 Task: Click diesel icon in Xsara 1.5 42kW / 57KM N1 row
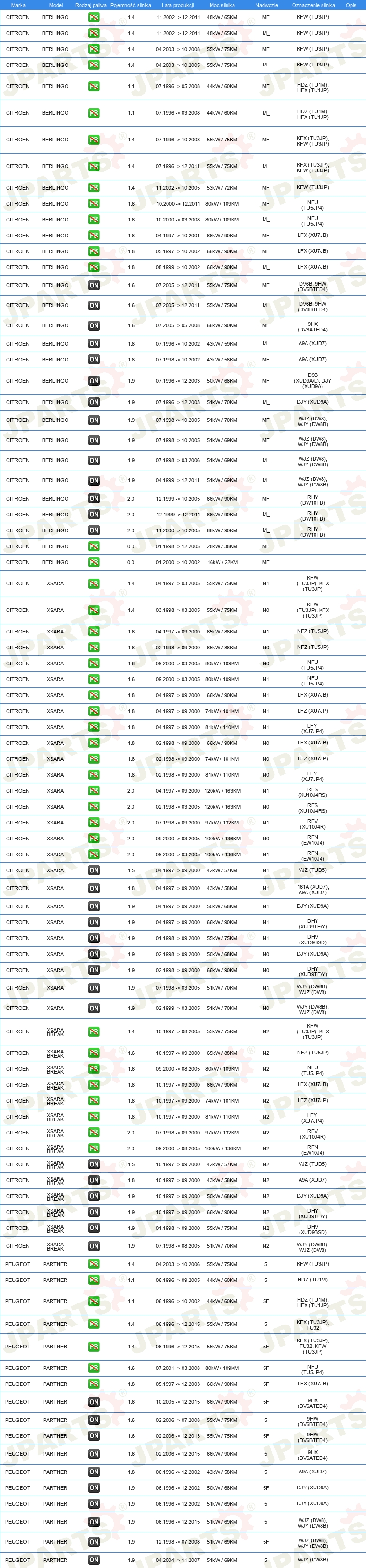(94, 870)
